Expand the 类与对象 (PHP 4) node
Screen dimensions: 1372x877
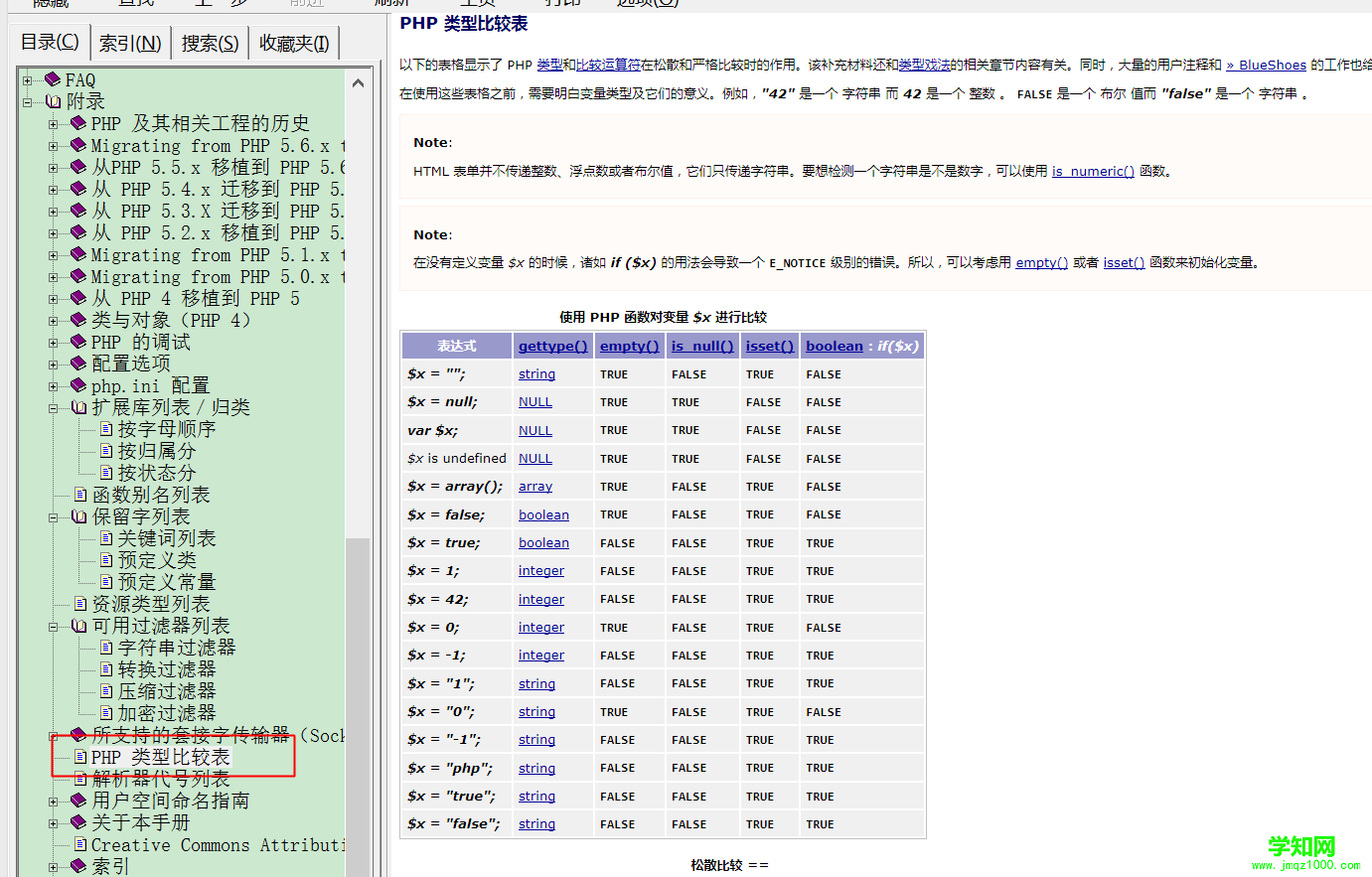pos(54,321)
